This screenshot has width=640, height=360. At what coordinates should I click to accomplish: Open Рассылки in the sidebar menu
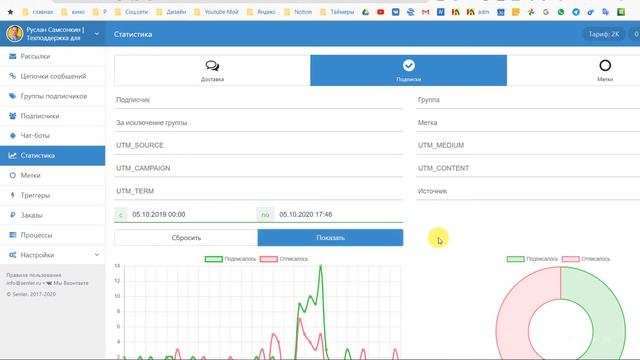[x=52, y=56]
